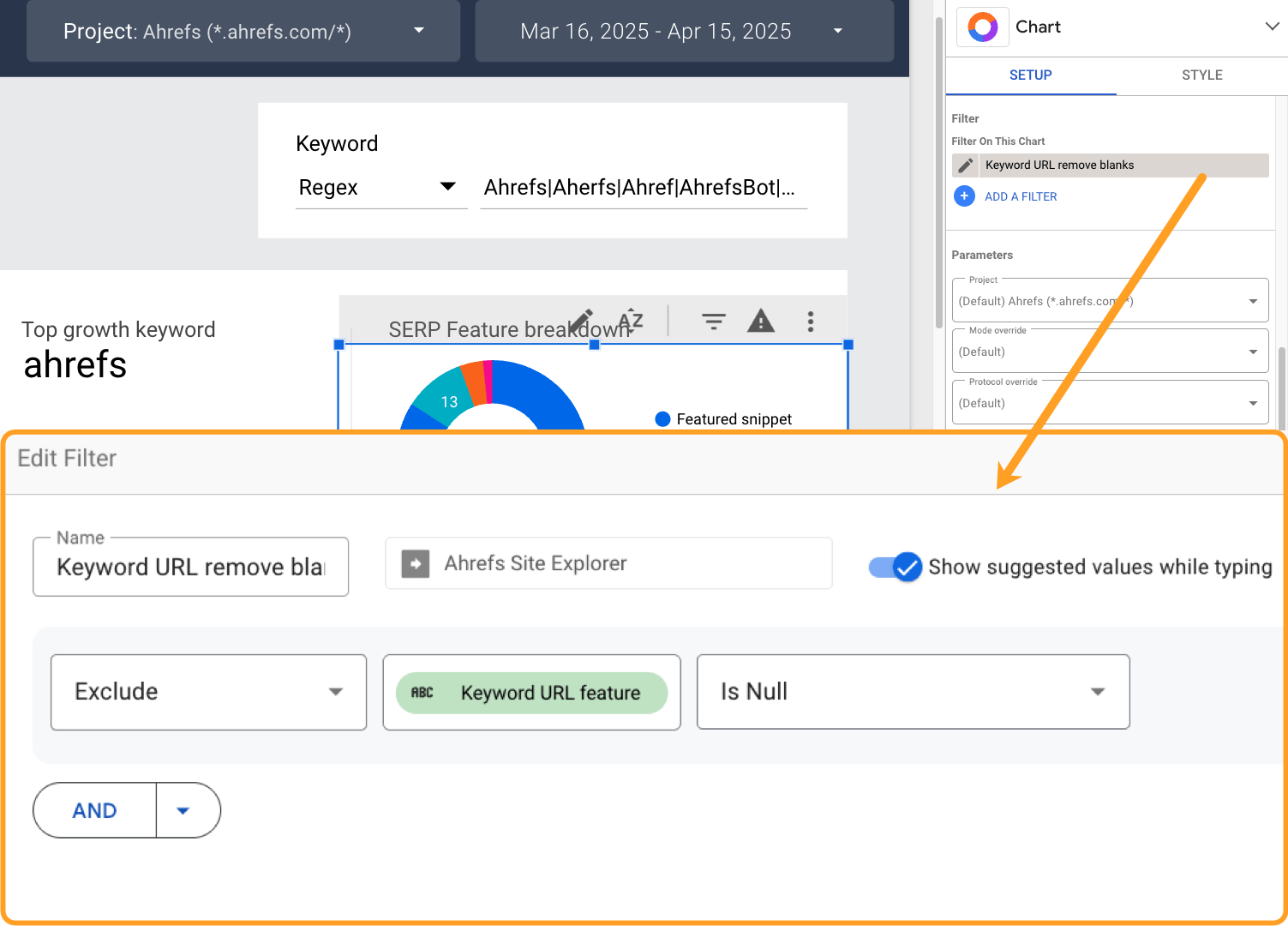This screenshot has height=926, width=1288.
Task: Disable Show suggested values while typing
Action: (895, 567)
